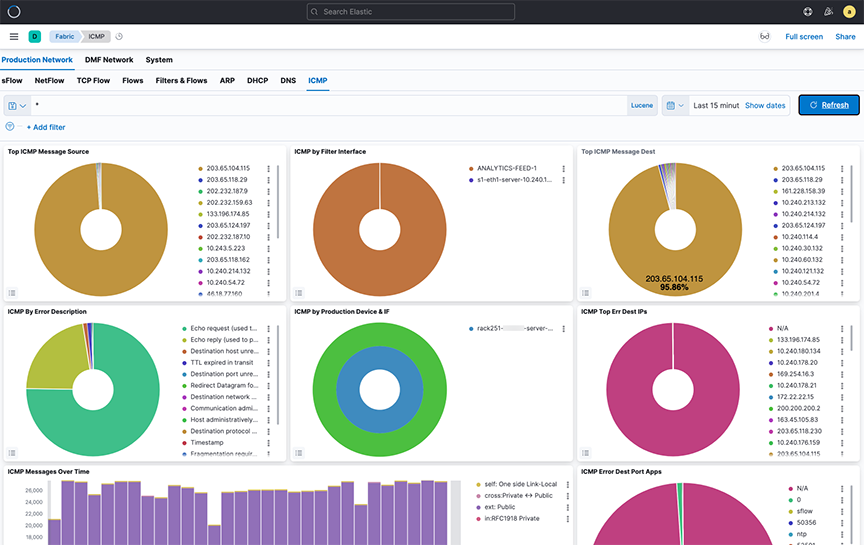Click the Full screen link
This screenshot has height=545, width=864.
point(804,36)
